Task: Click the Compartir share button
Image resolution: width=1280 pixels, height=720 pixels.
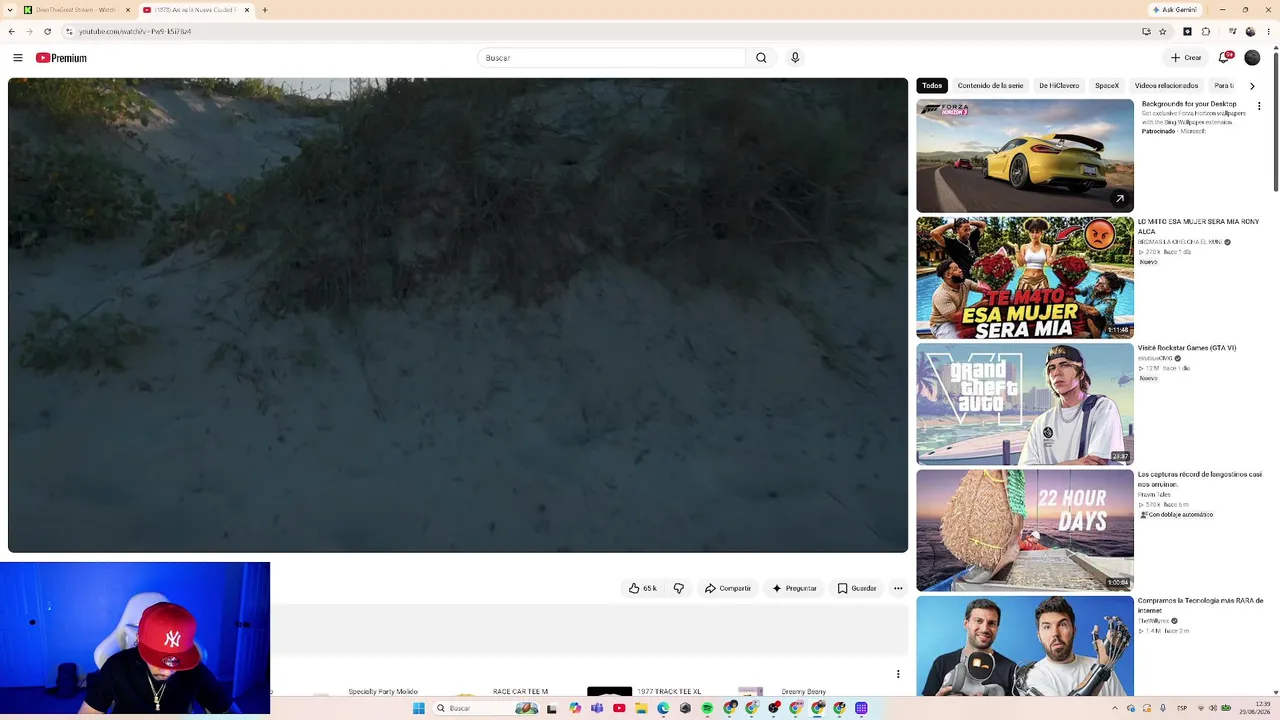Action: click(728, 588)
